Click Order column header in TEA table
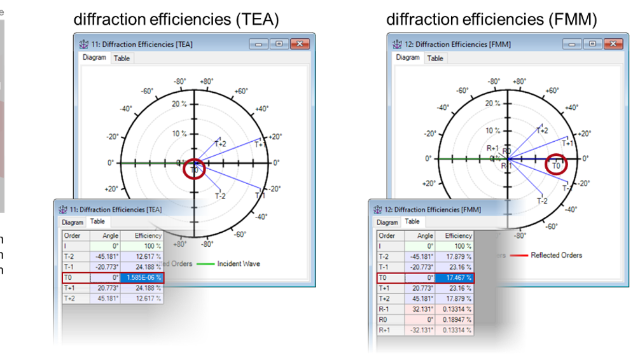This screenshot has height=360, width=640. pos(76,236)
